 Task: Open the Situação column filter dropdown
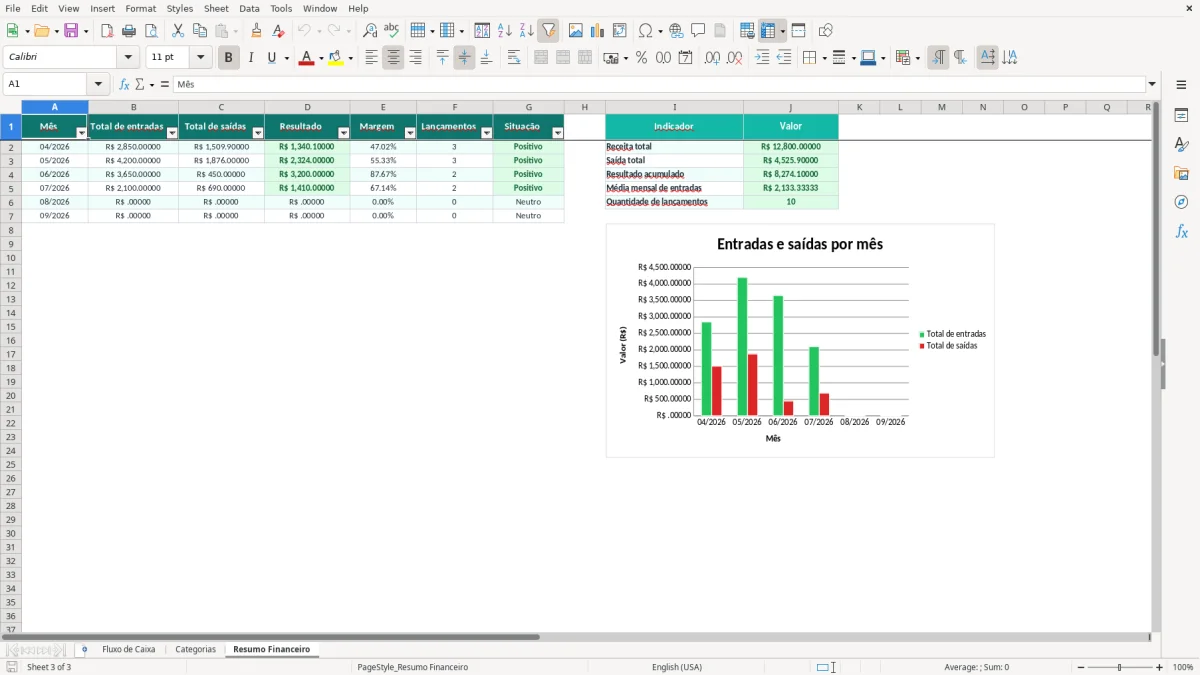pos(557,133)
